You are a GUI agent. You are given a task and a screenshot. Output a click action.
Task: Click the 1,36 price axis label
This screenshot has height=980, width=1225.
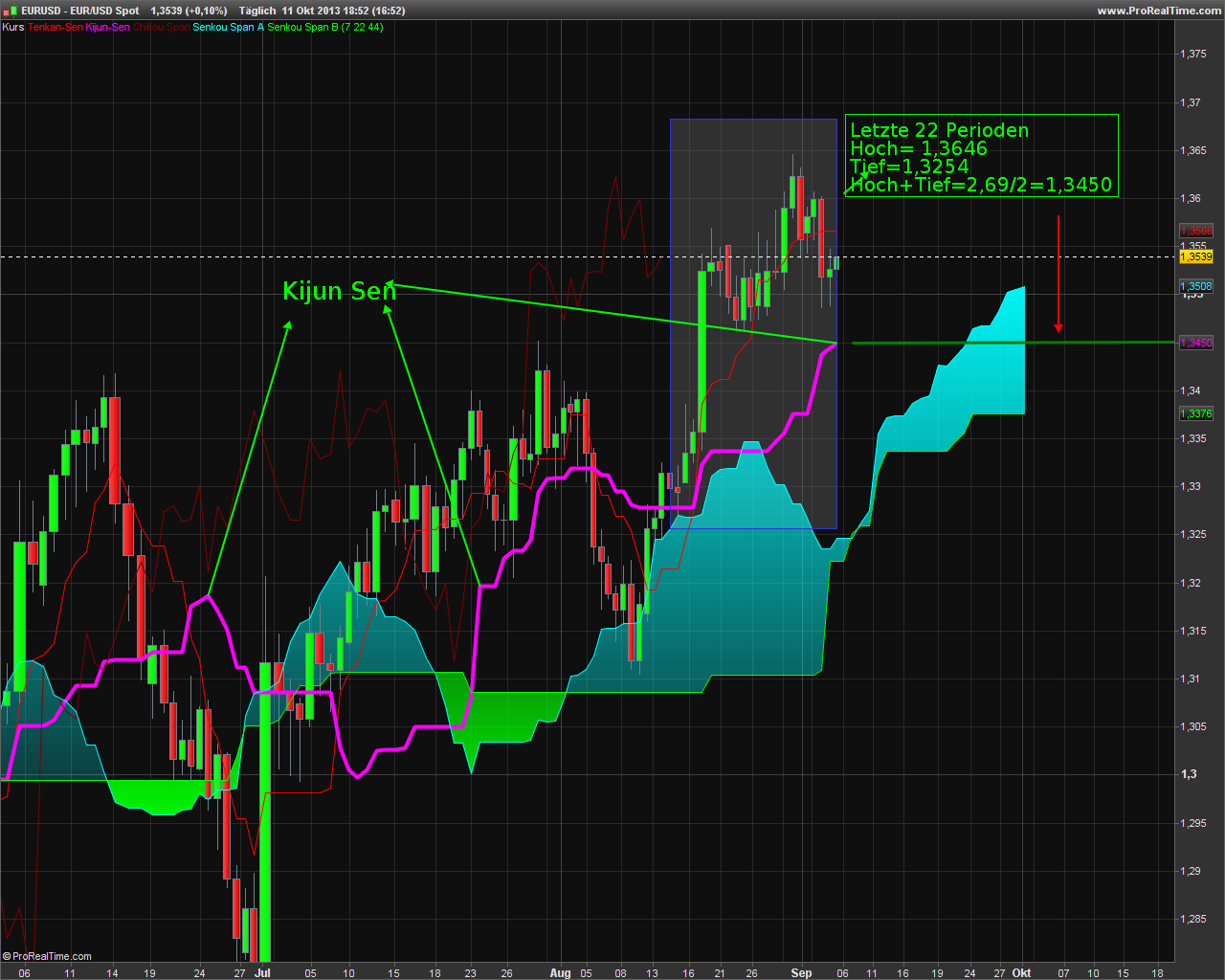point(1191,198)
